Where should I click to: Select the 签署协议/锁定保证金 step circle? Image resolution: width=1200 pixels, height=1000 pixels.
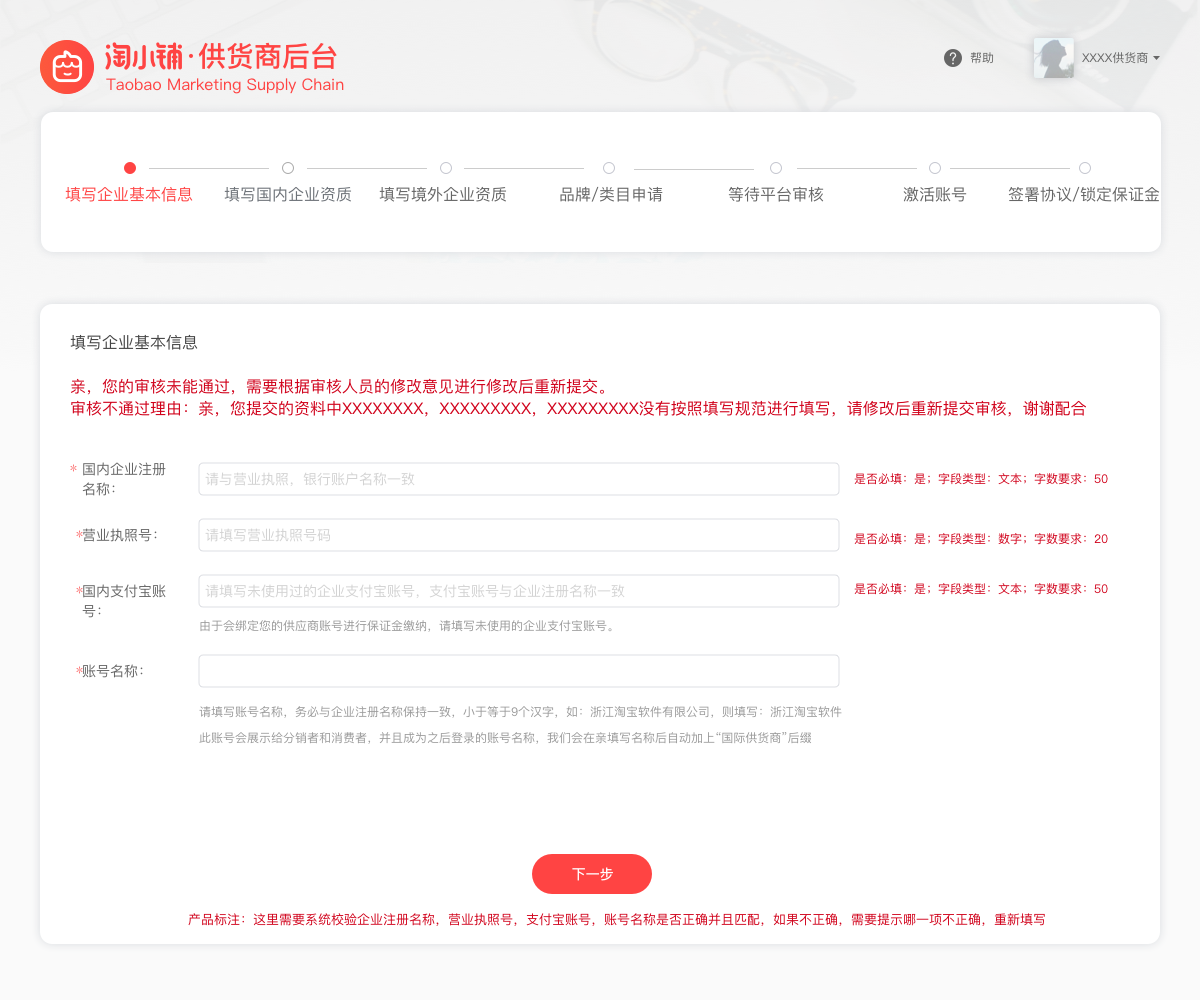pos(1085,168)
